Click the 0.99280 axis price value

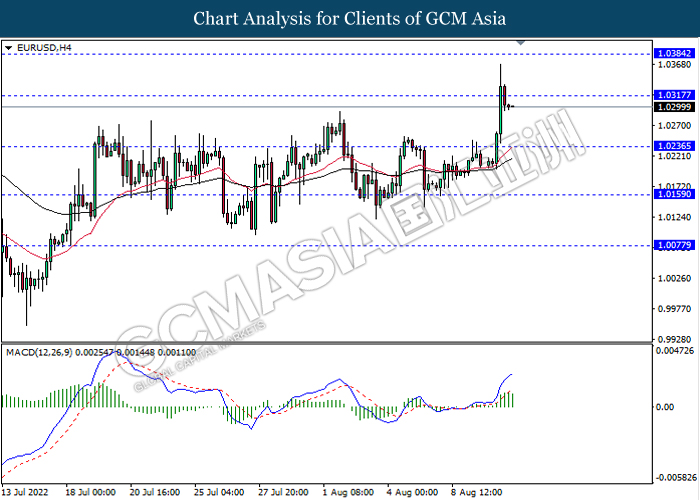pos(675,339)
